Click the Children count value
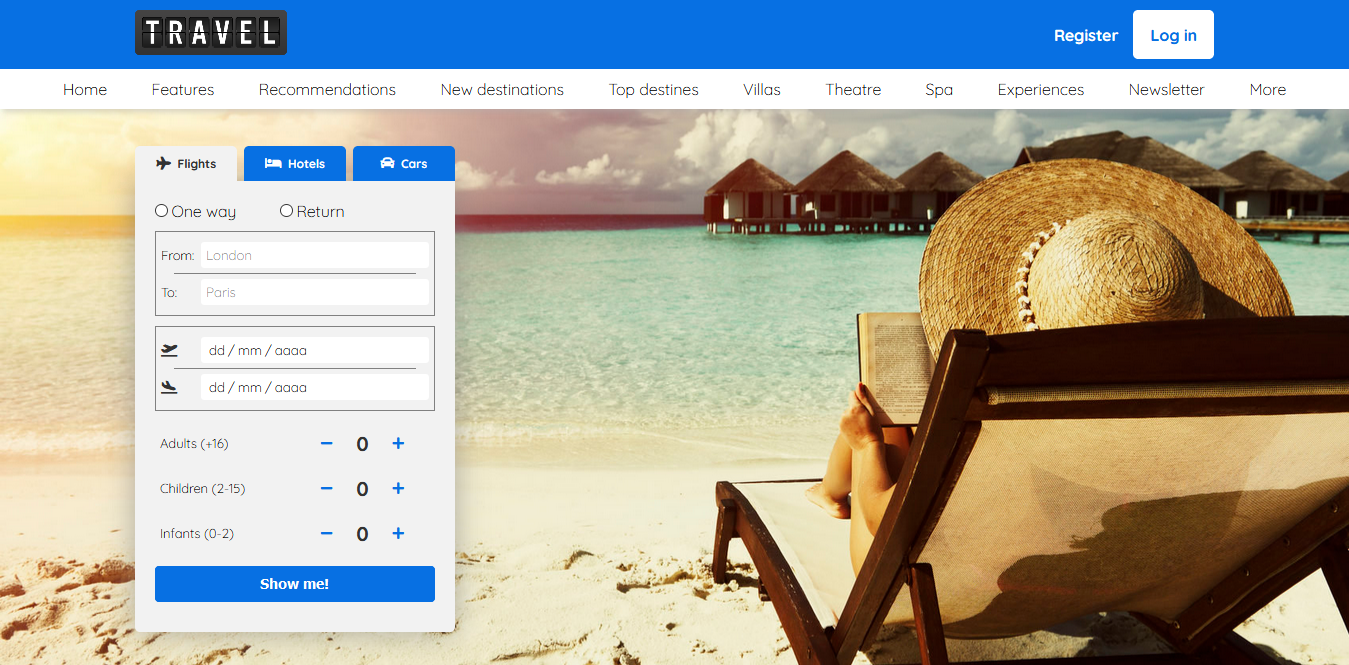The width and height of the screenshot is (1349, 665). [x=362, y=489]
